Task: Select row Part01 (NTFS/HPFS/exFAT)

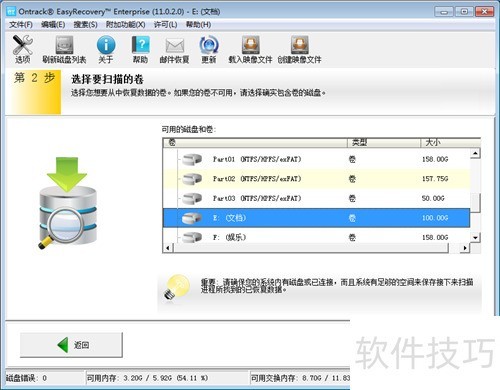Action: coord(317,159)
